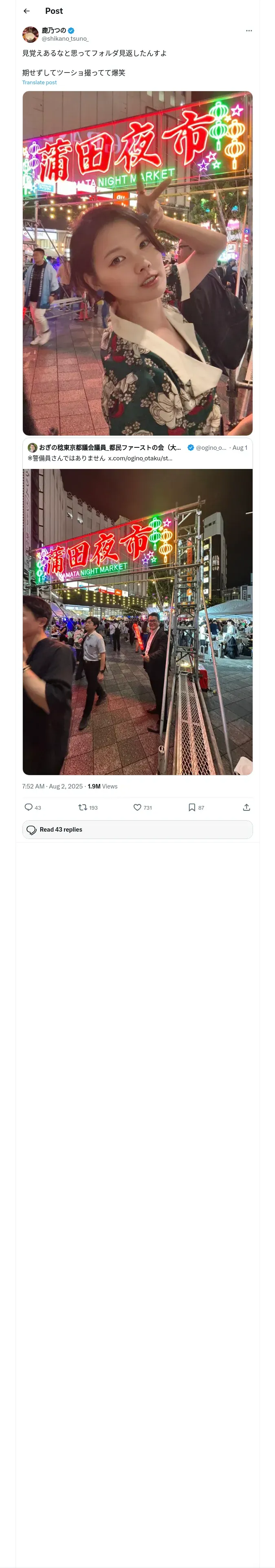Click the 7:52 AM · Aug 2, 2025 timestamp
Viewport: 275px width, 1568px height.
coord(53,786)
